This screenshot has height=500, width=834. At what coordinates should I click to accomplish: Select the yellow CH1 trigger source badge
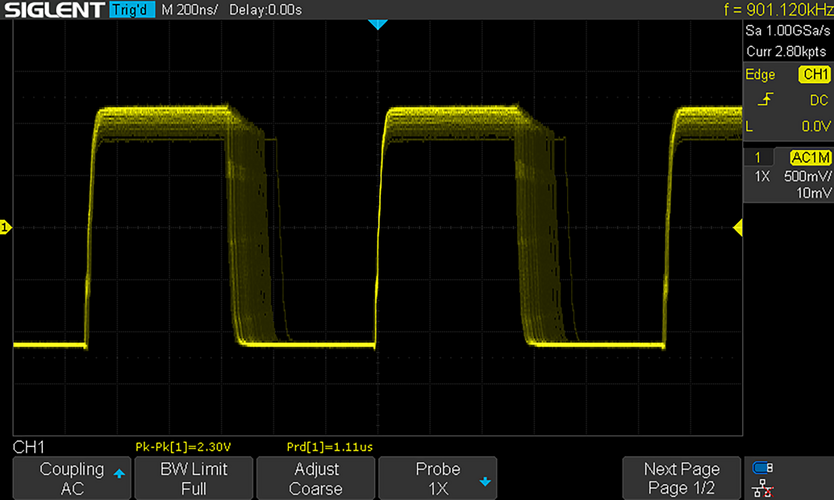coord(814,74)
